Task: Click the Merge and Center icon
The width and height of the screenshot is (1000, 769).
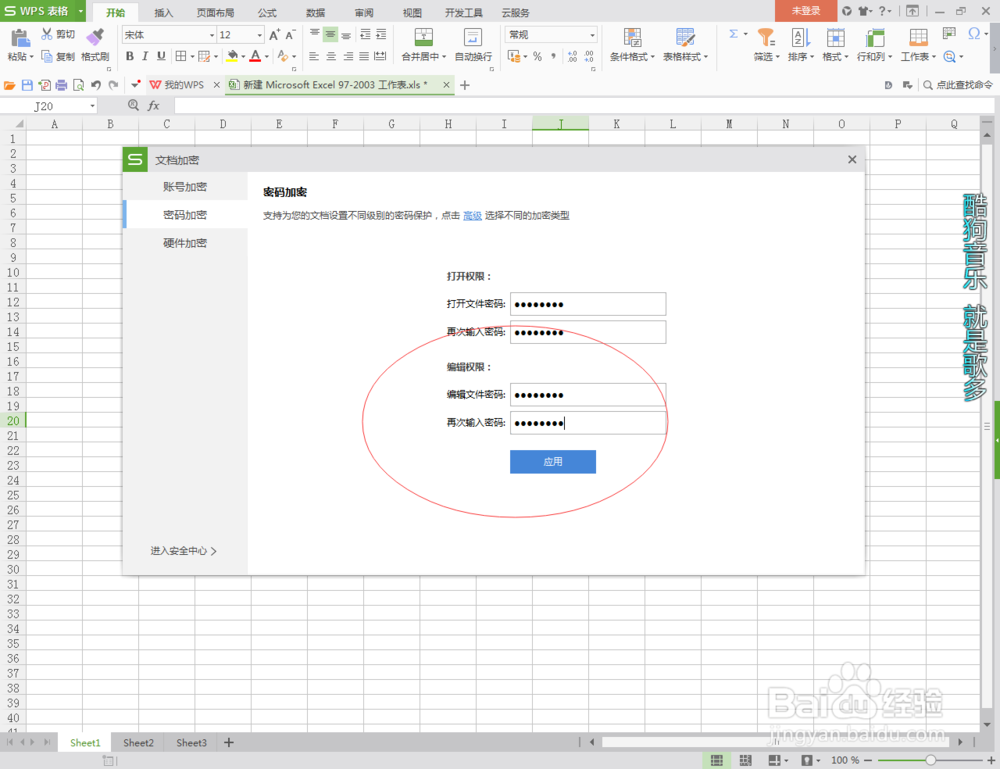Action: [x=423, y=37]
